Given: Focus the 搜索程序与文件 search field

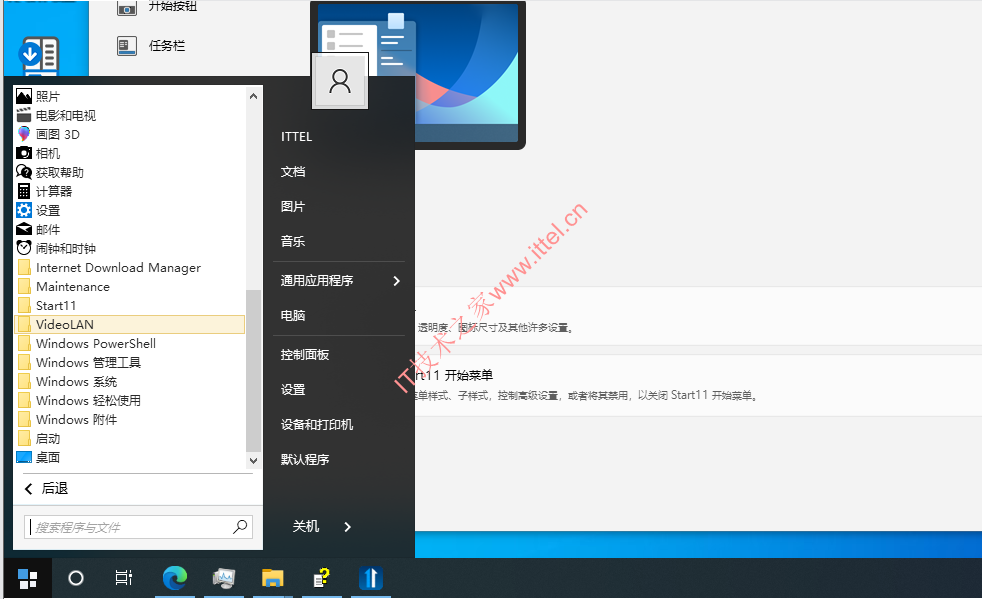Looking at the screenshot, I should pyautogui.click(x=138, y=527).
